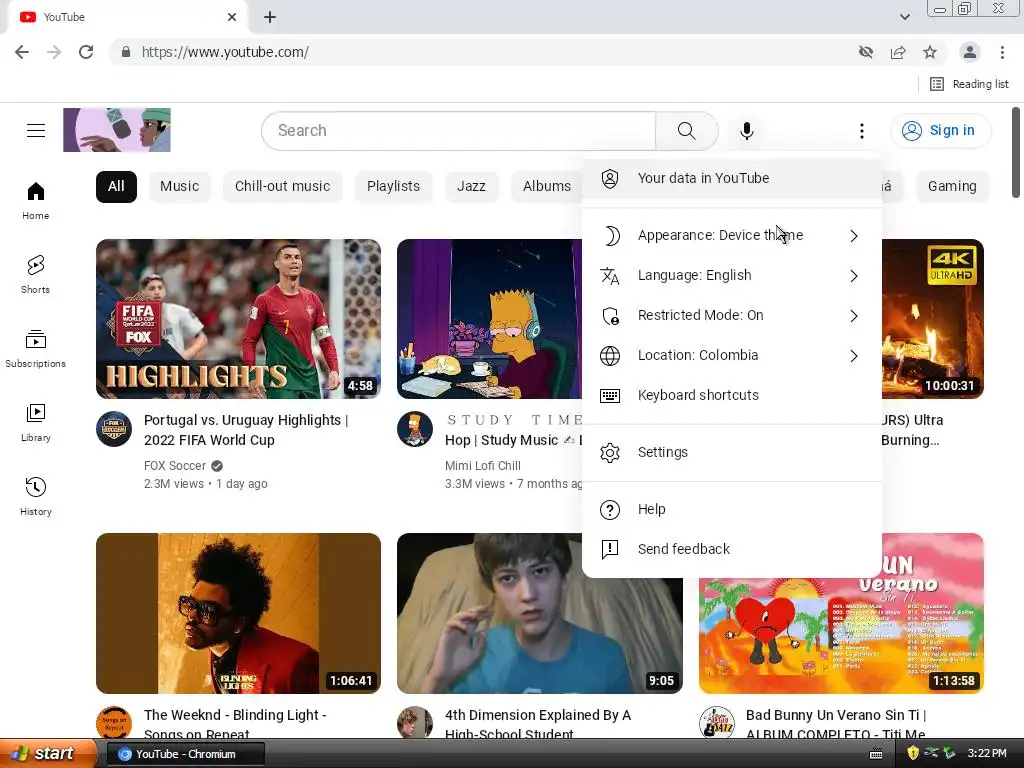Open Settings from the menu
1024x768 pixels.
(x=731, y=452)
